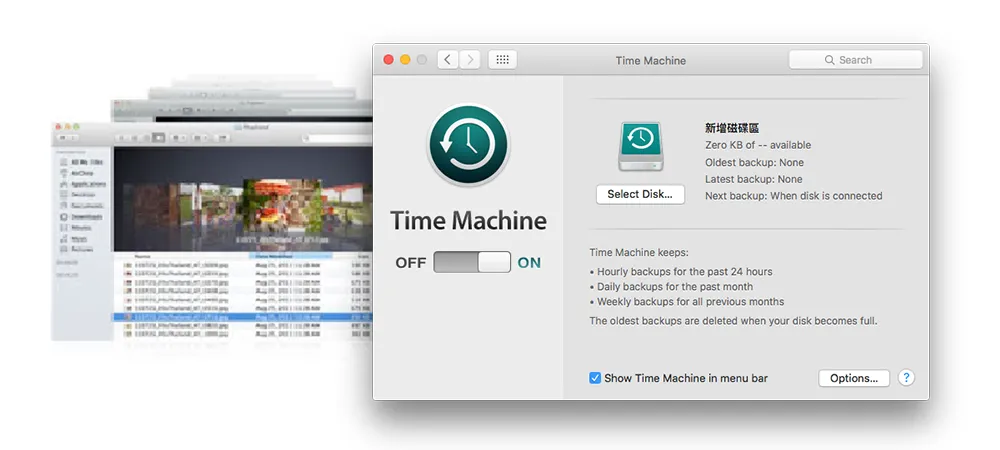
Task: Open the Options... dialog
Action: (853, 378)
